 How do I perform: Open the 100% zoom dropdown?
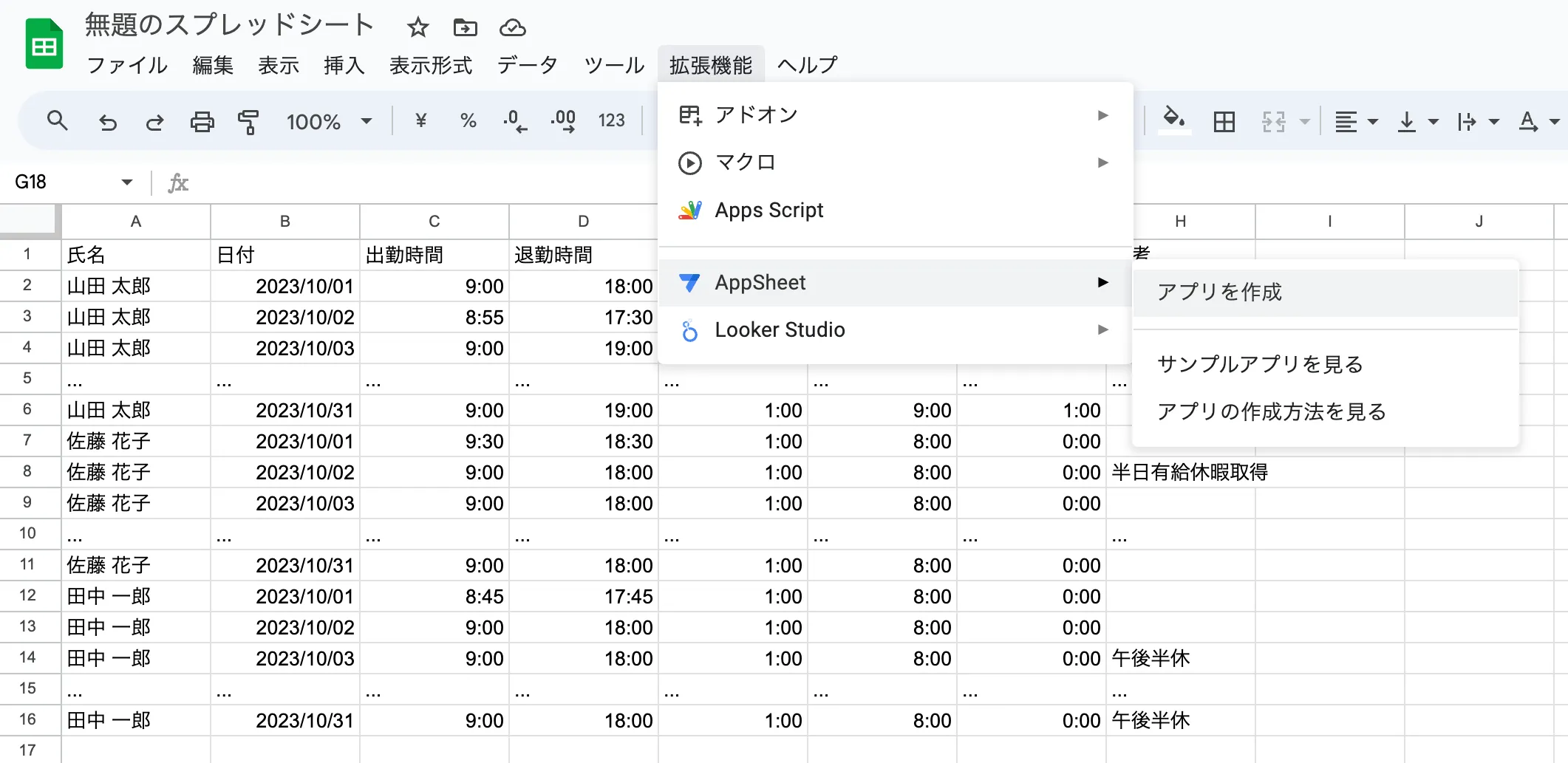coord(329,121)
